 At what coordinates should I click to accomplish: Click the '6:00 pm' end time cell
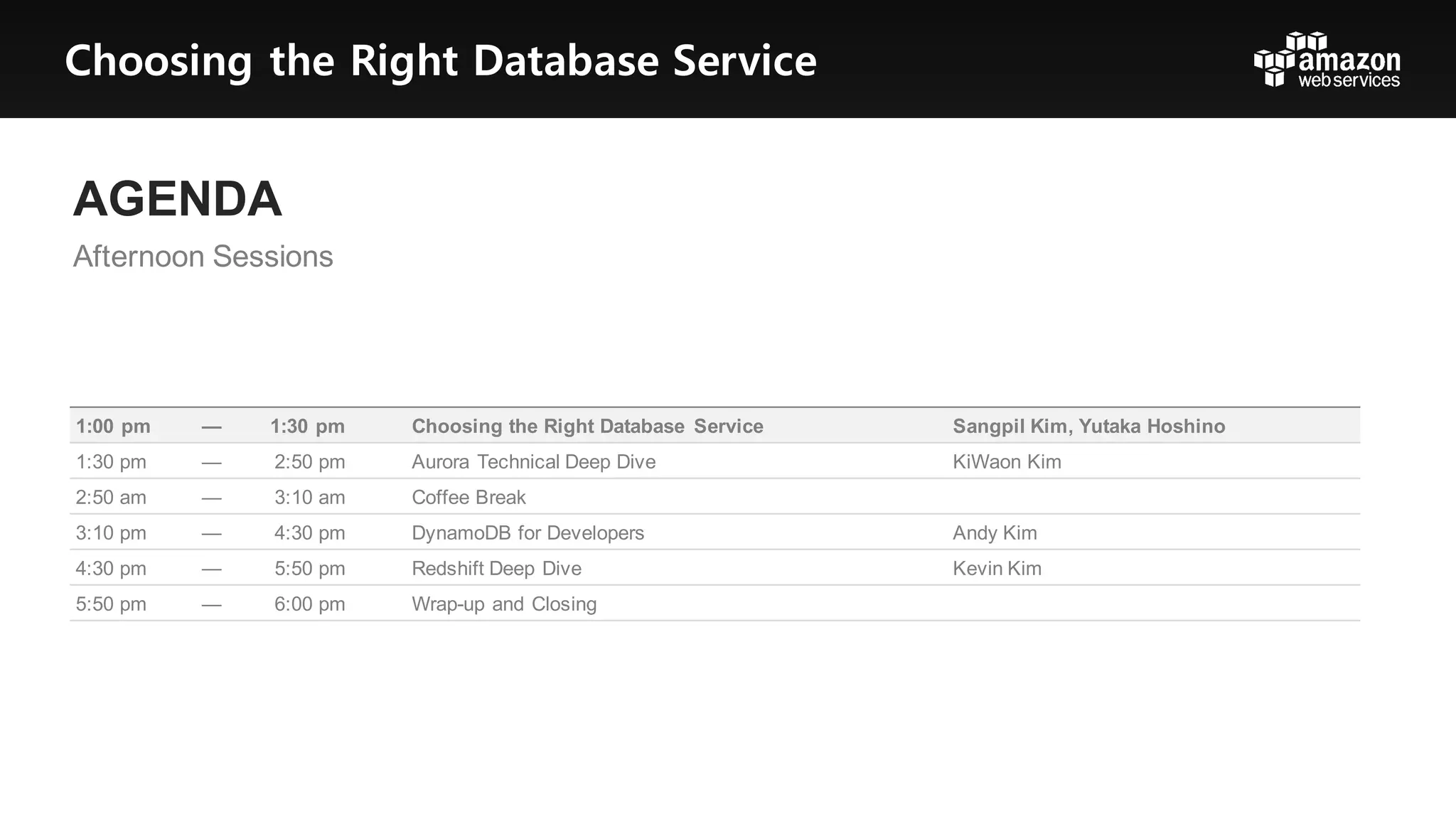[x=310, y=604]
